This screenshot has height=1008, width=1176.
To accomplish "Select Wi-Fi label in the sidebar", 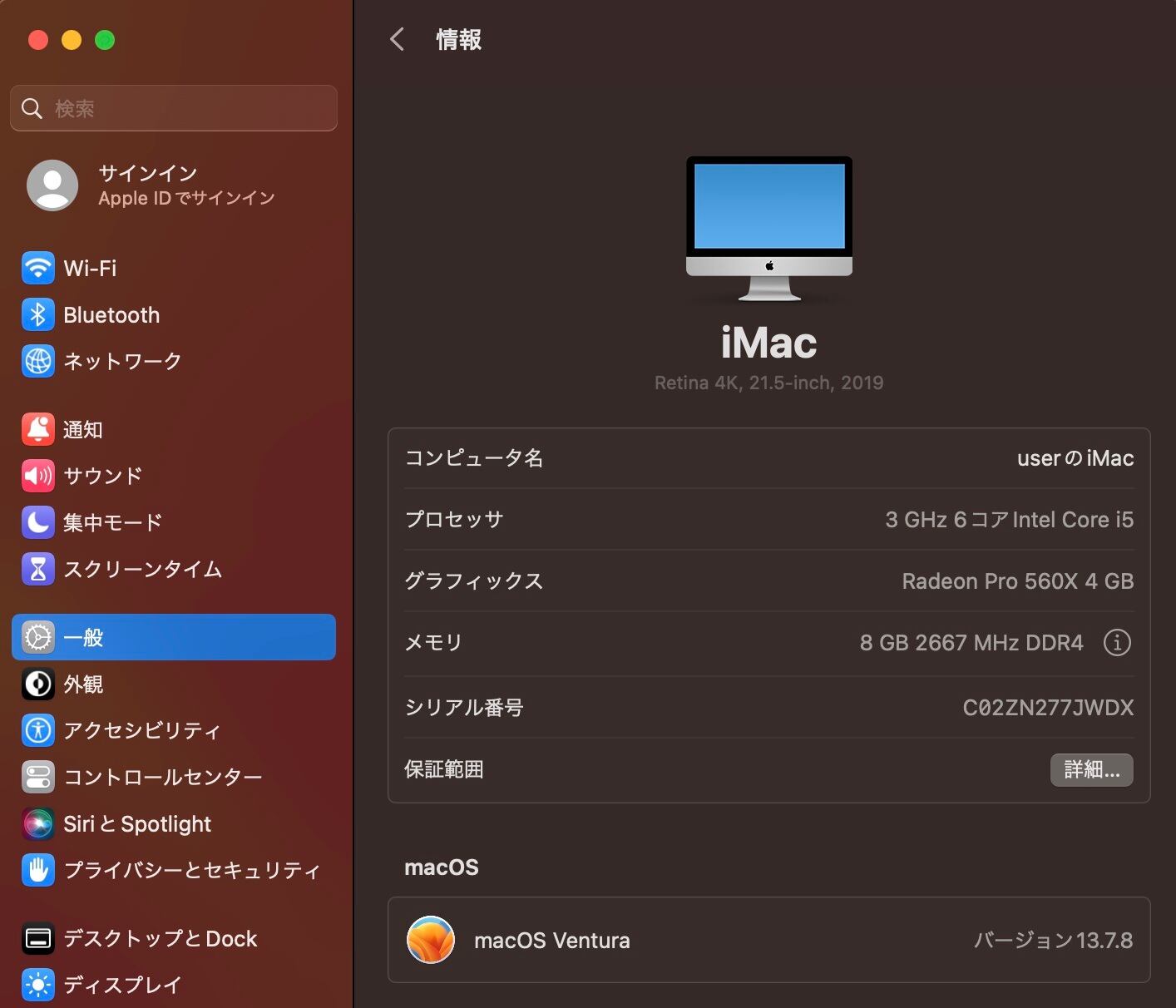I will click(x=90, y=268).
